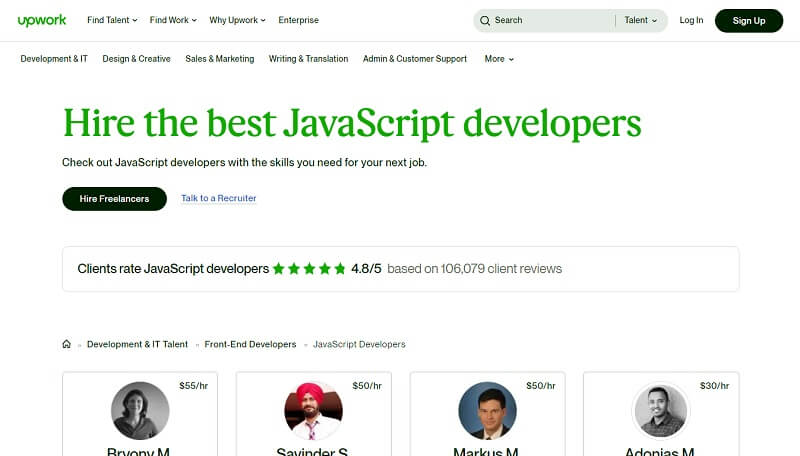
Task: Click the Sign Up button
Action: pyautogui.click(x=749, y=20)
